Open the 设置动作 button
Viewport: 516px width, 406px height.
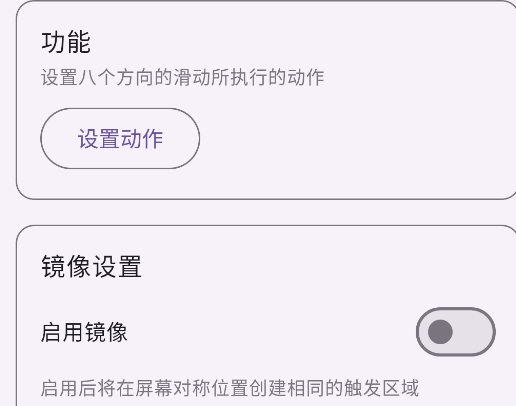120,138
